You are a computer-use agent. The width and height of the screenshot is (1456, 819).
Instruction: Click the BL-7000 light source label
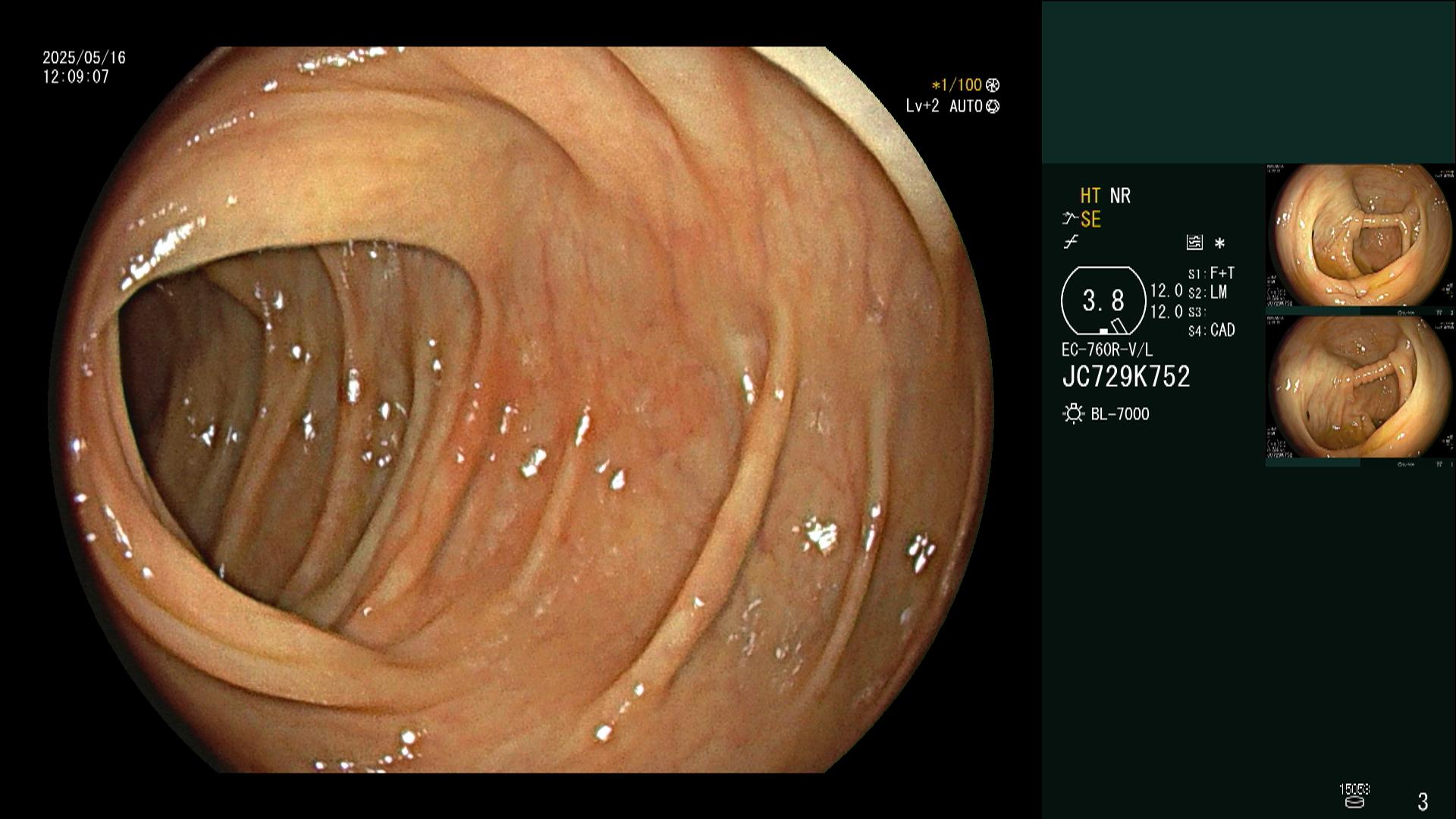coord(1120,414)
